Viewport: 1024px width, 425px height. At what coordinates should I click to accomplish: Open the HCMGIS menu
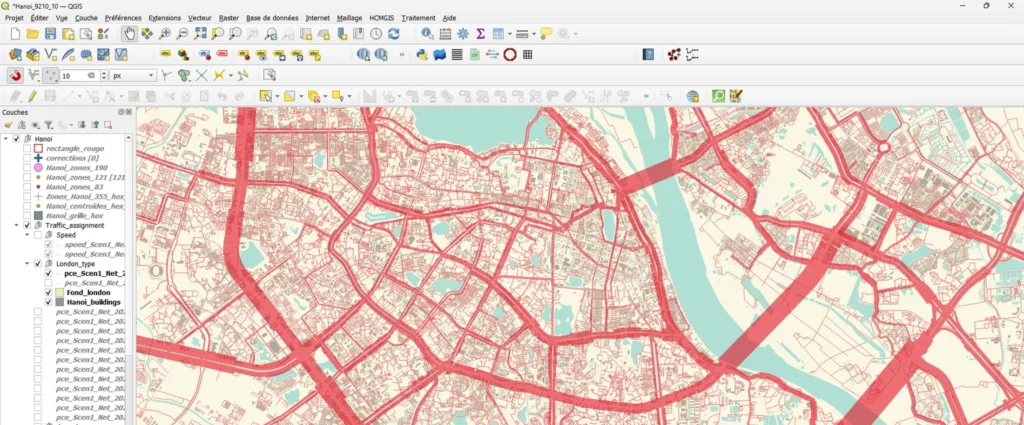382,18
